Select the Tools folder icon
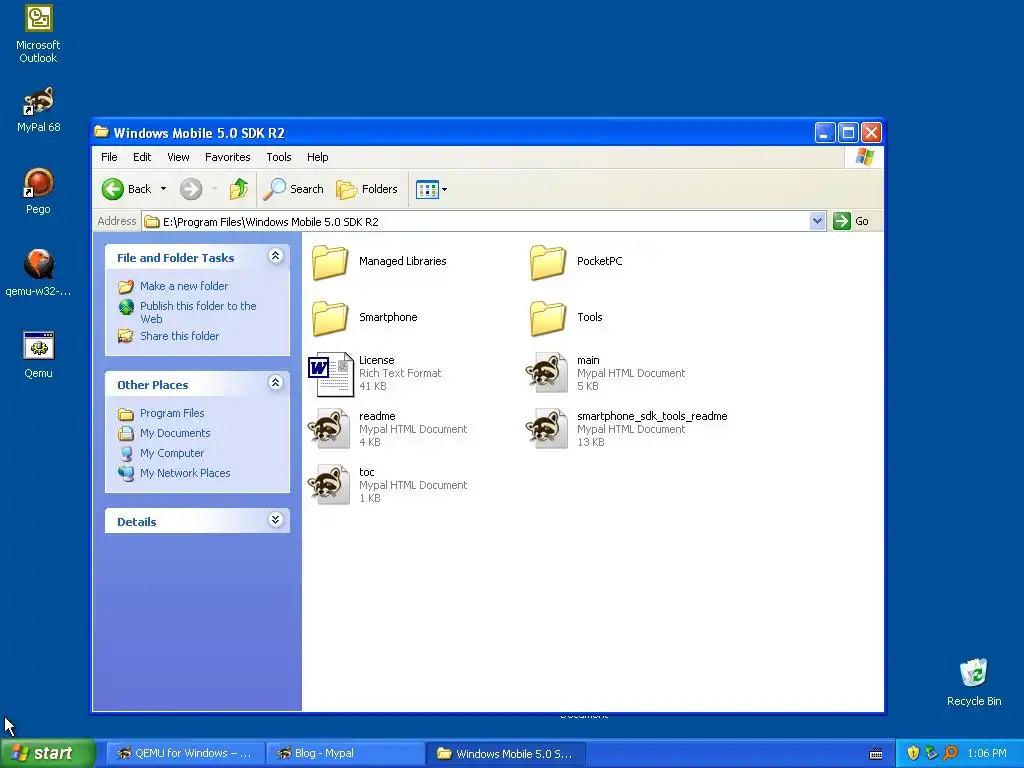This screenshot has width=1024, height=768. 548,318
